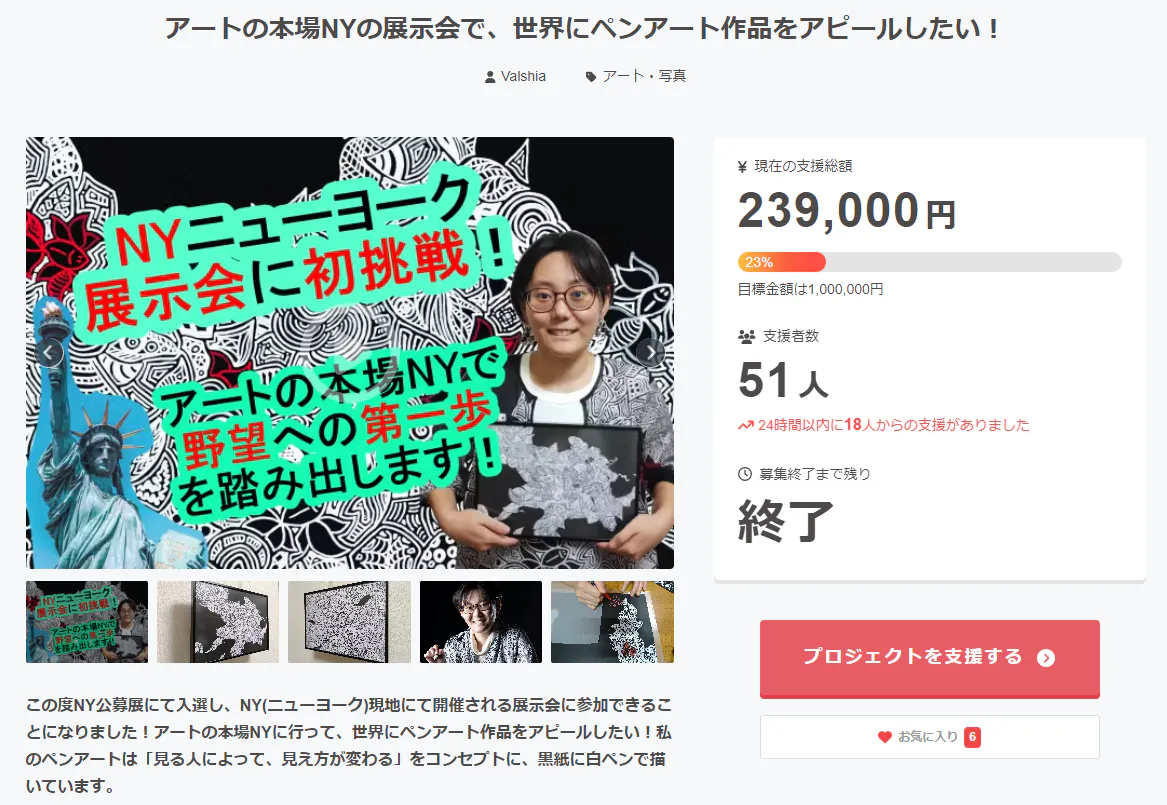Select the fourth thumbnail of artist portrait
This screenshot has width=1167, height=805.
481,622
